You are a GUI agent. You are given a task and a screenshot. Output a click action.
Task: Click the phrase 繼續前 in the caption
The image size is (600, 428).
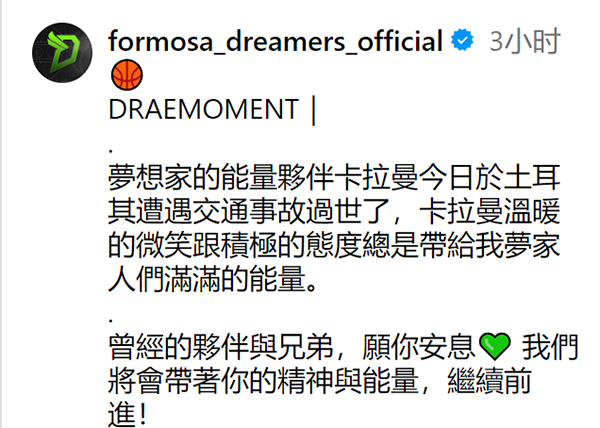489,381
